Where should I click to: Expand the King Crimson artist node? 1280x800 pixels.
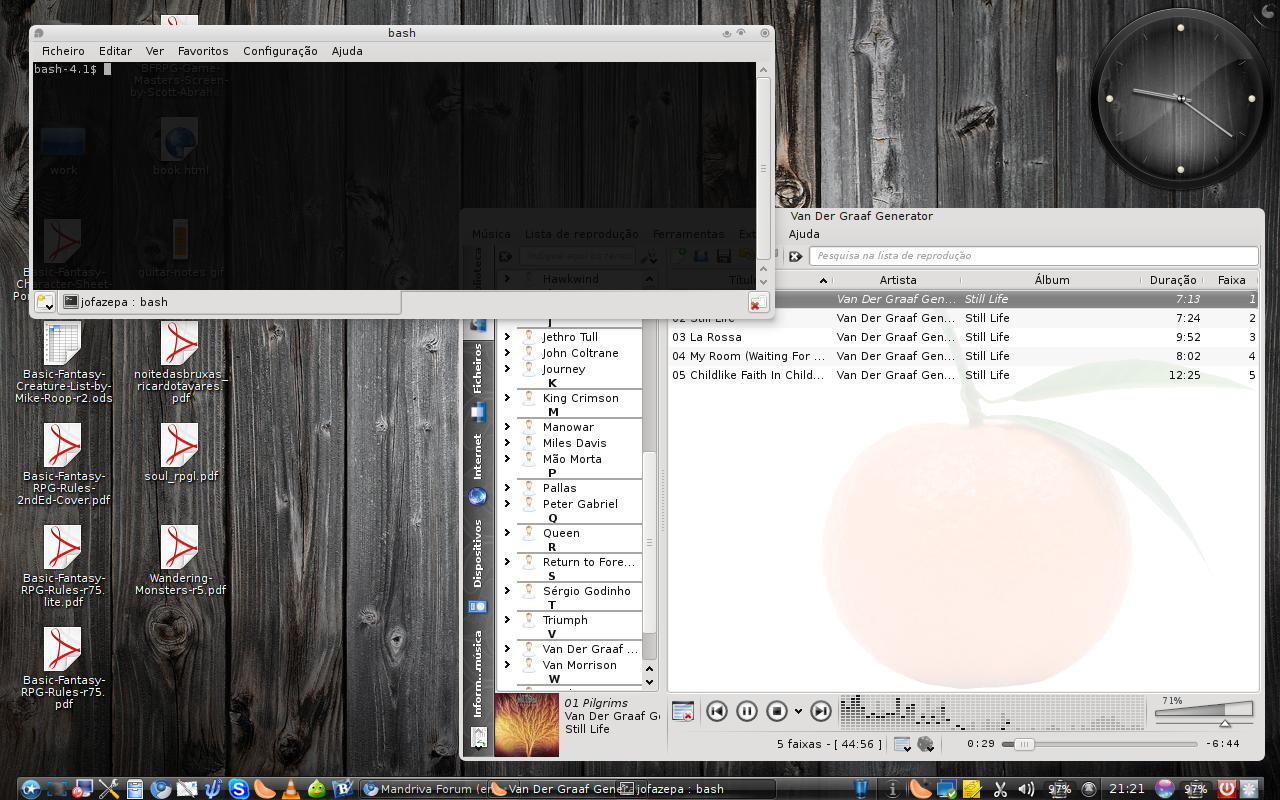tap(507, 398)
